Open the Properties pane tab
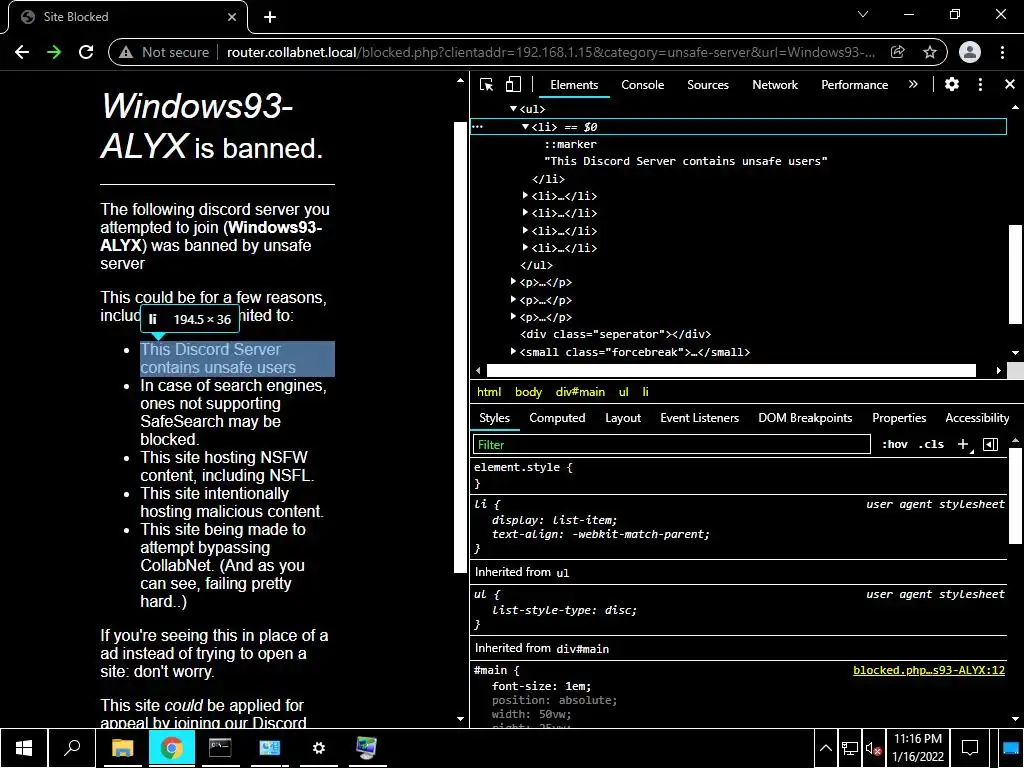 click(899, 418)
